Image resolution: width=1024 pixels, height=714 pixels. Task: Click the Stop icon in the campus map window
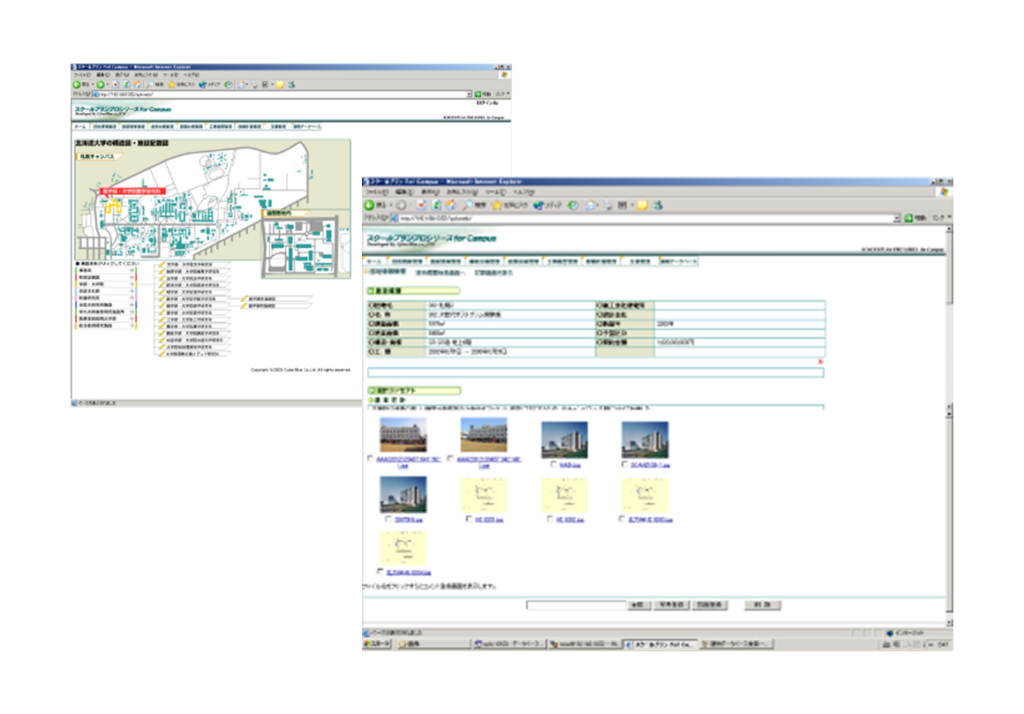tap(116, 84)
